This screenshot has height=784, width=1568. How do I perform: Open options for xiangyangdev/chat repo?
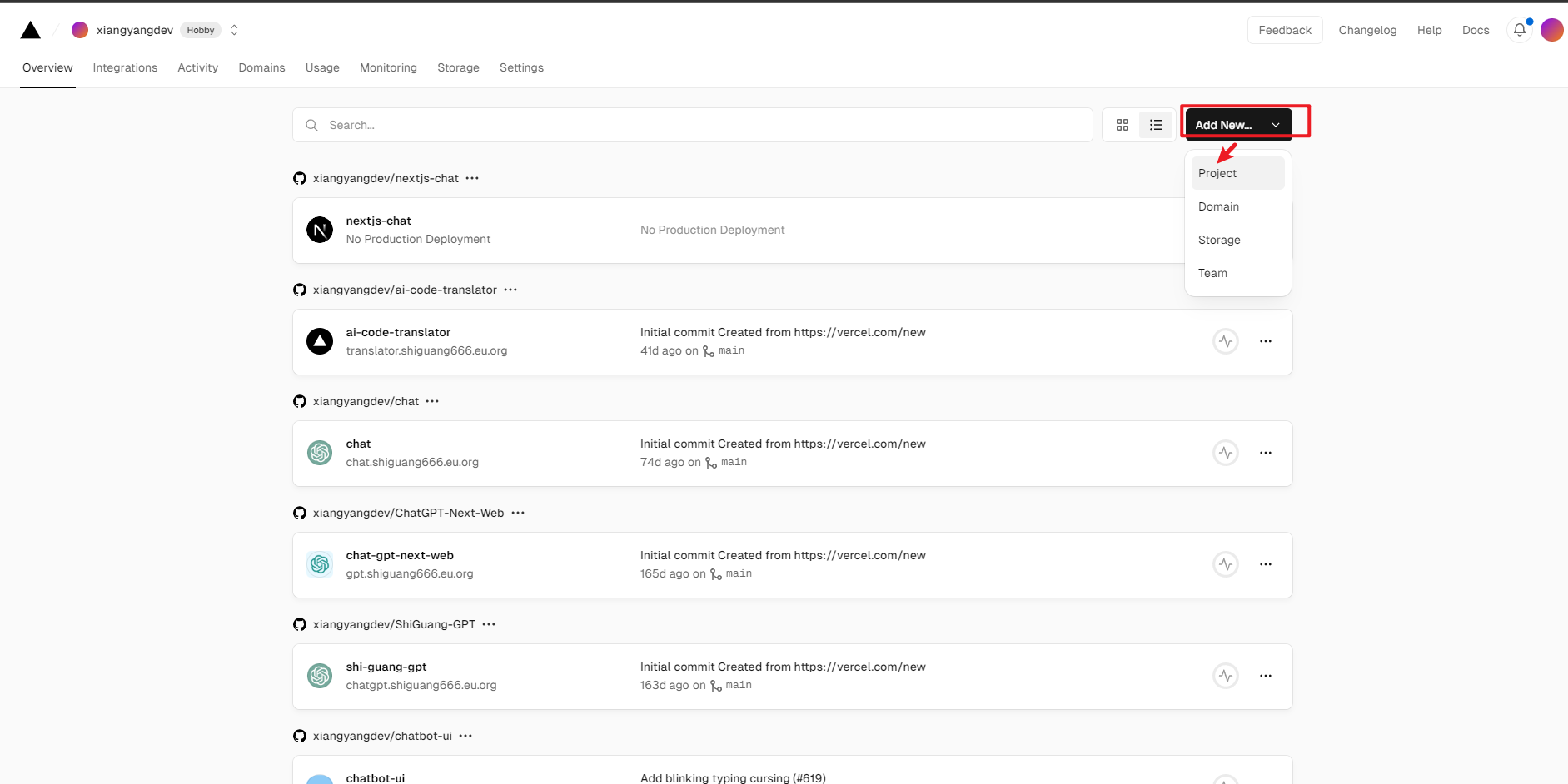pyautogui.click(x=432, y=401)
